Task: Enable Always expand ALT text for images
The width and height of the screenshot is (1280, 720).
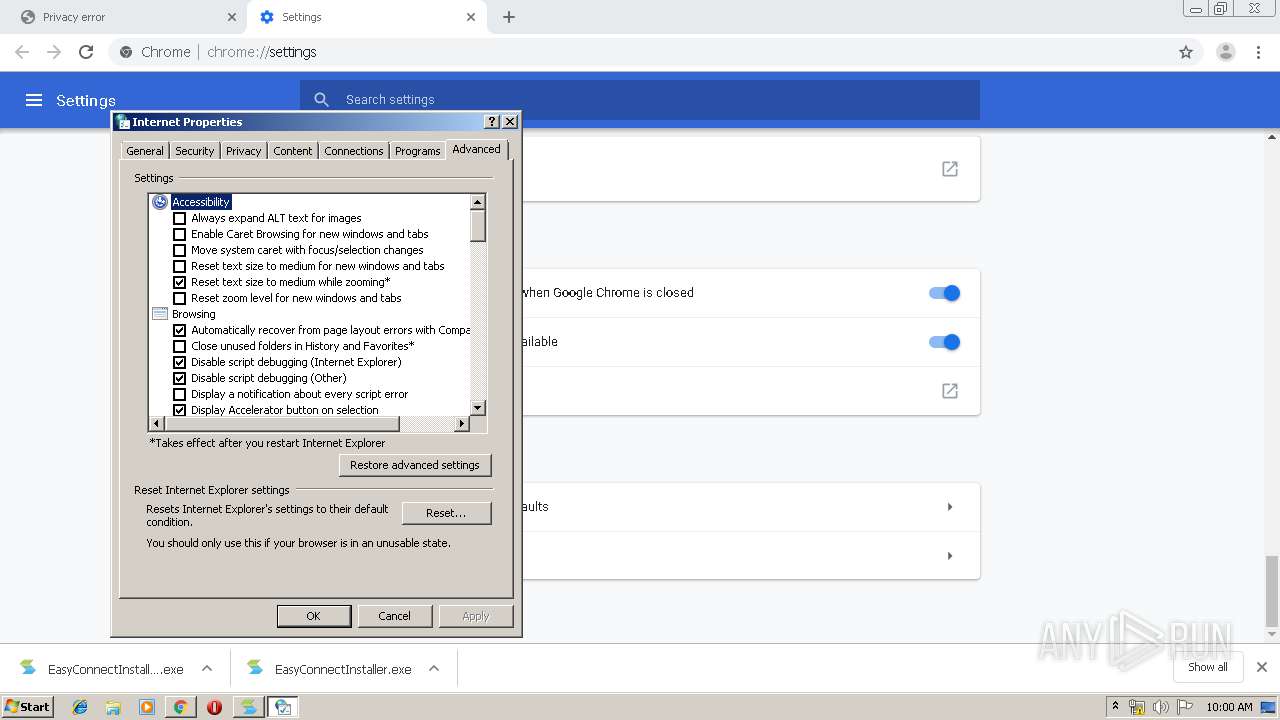Action: pyautogui.click(x=180, y=218)
